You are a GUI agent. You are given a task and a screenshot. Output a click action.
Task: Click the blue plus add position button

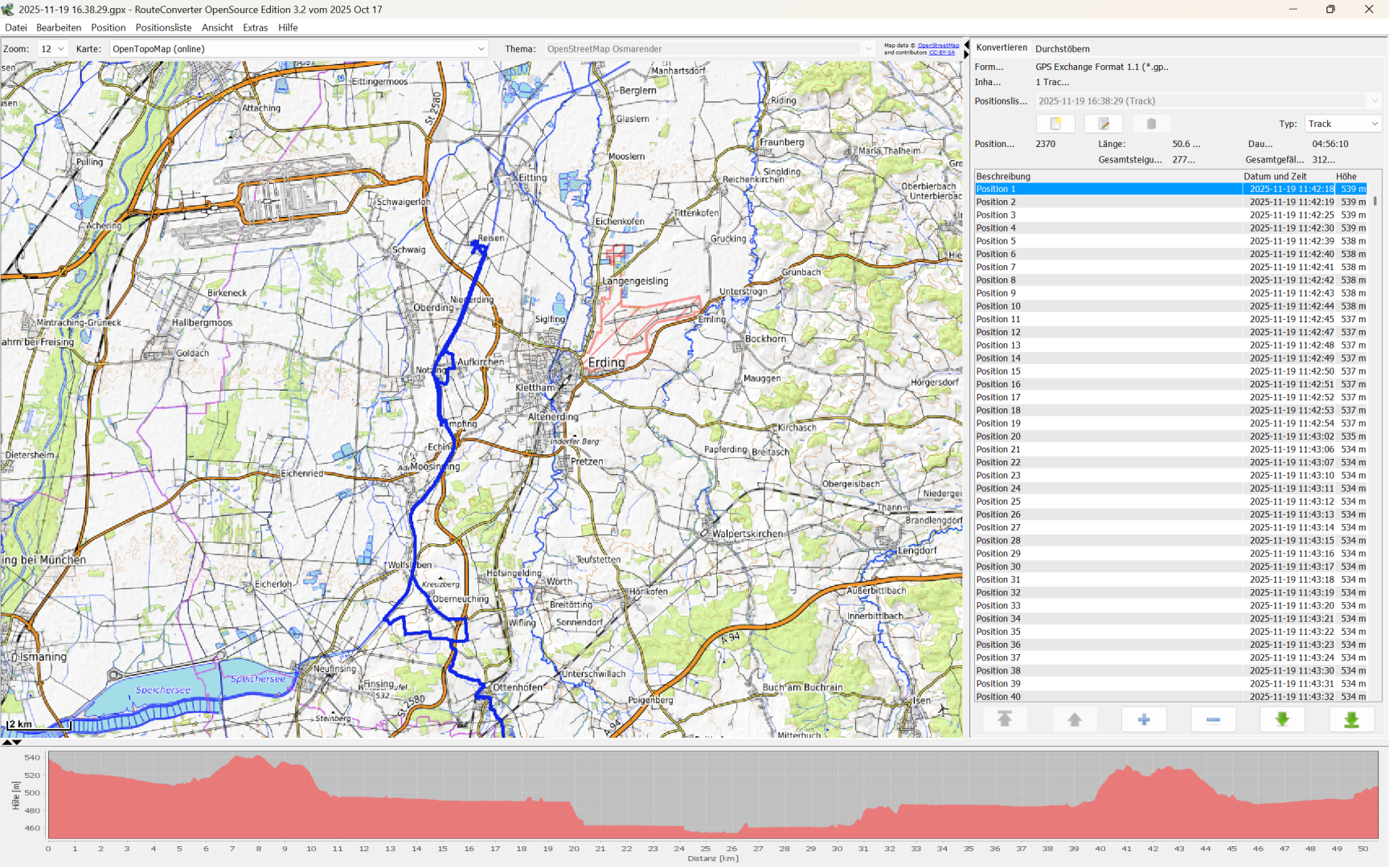pyautogui.click(x=1144, y=719)
